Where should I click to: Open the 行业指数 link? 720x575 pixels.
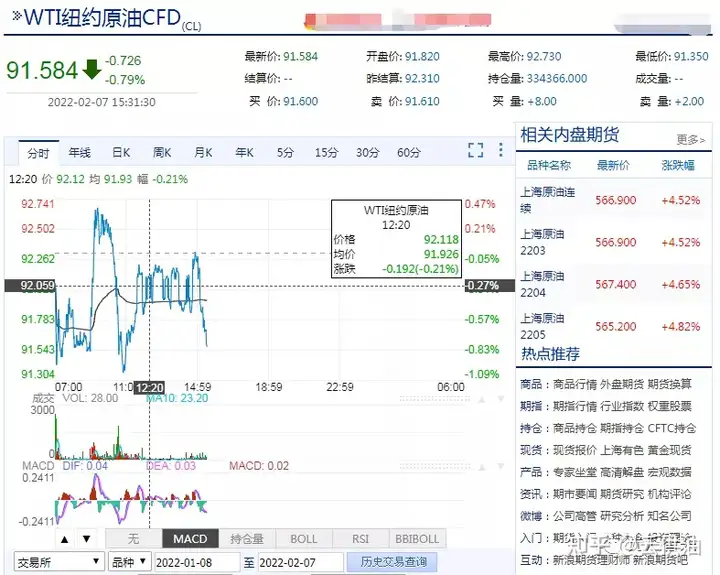622,406
